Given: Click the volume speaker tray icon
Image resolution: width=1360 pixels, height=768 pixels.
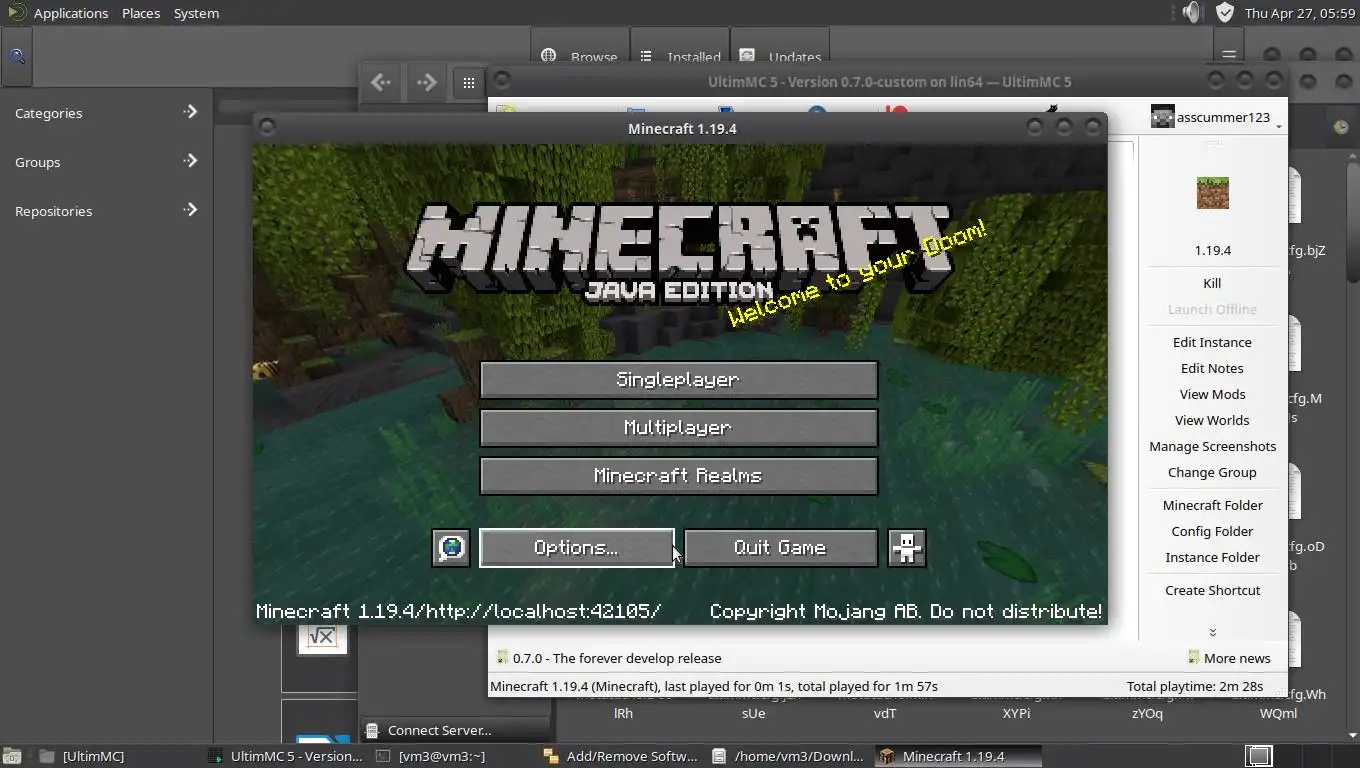Looking at the screenshot, I should [x=1191, y=13].
